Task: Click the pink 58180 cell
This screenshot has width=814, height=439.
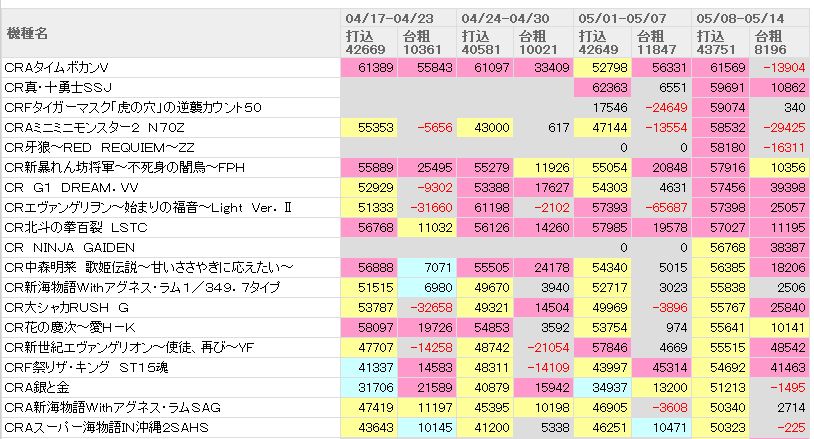Action: tap(720, 147)
